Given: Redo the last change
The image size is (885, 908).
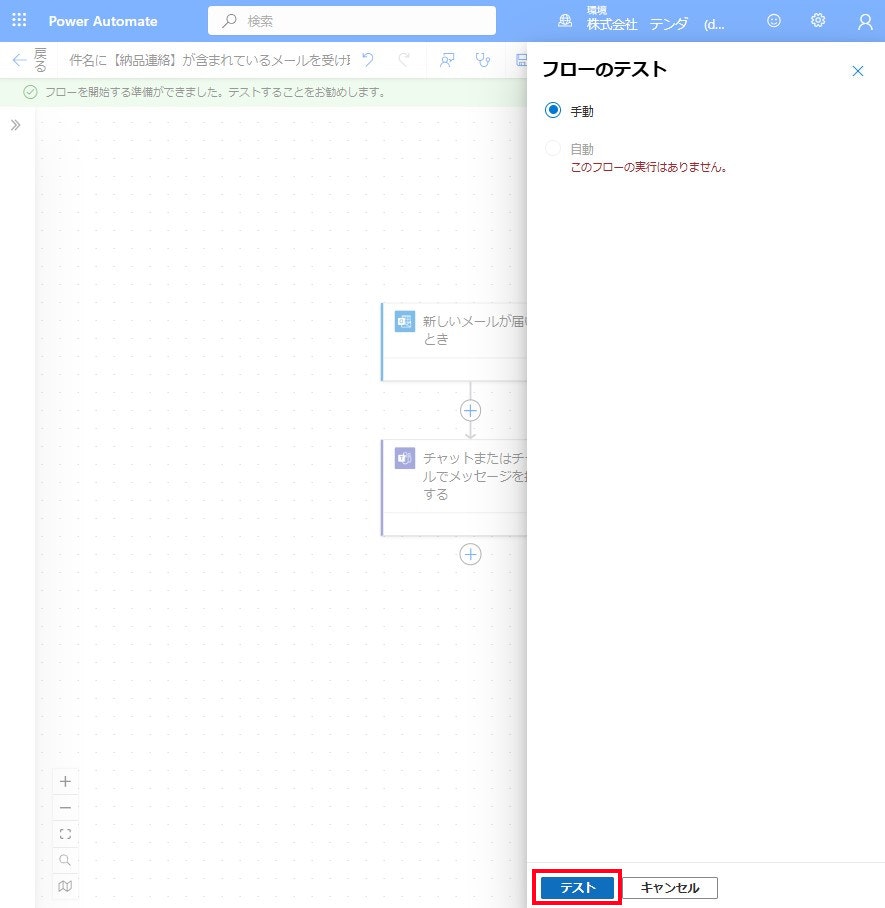Looking at the screenshot, I should coord(404,59).
